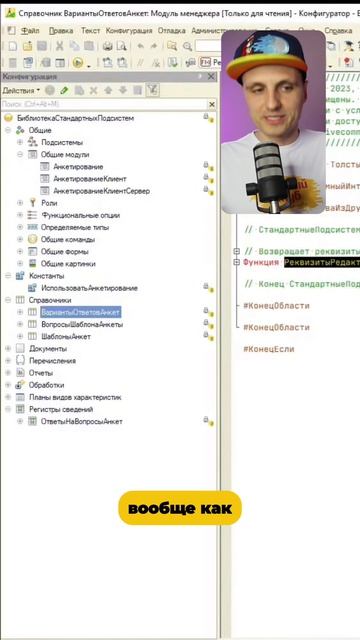
Task: Click the Print preview toolbar icon
Action: (x=121, y=46)
